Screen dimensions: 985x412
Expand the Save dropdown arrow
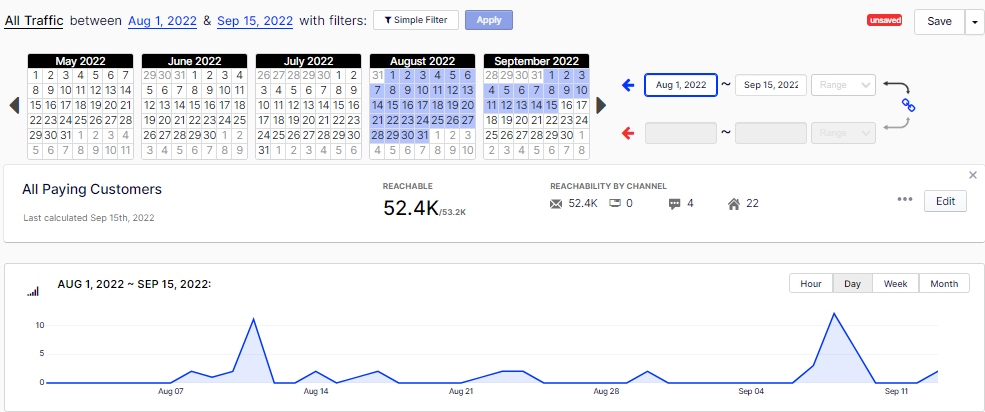pyautogui.click(x=974, y=21)
